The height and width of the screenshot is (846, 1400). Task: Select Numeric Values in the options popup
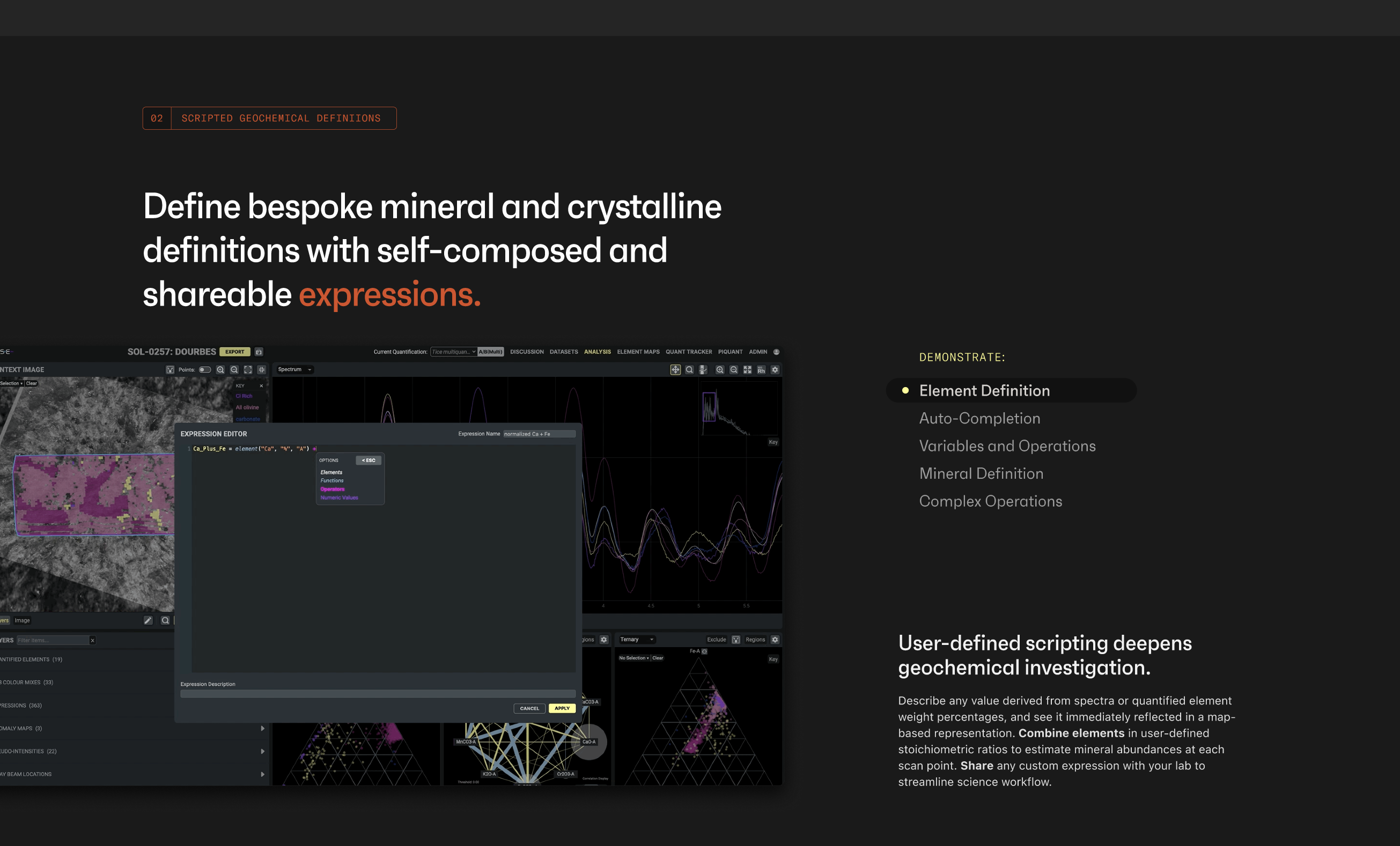pyautogui.click(x=339, y=498)
